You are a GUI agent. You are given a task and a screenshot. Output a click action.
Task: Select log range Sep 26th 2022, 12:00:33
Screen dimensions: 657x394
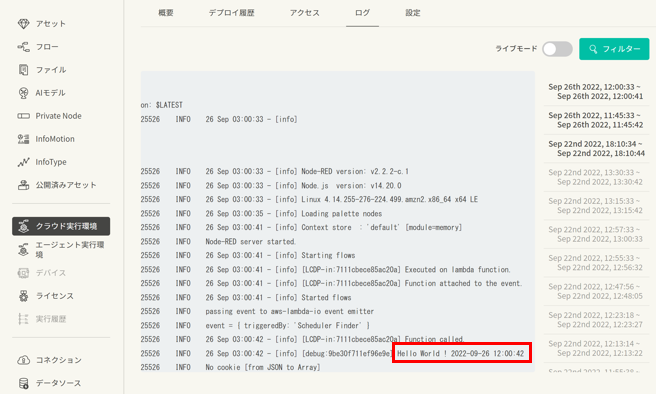(596, 92)
